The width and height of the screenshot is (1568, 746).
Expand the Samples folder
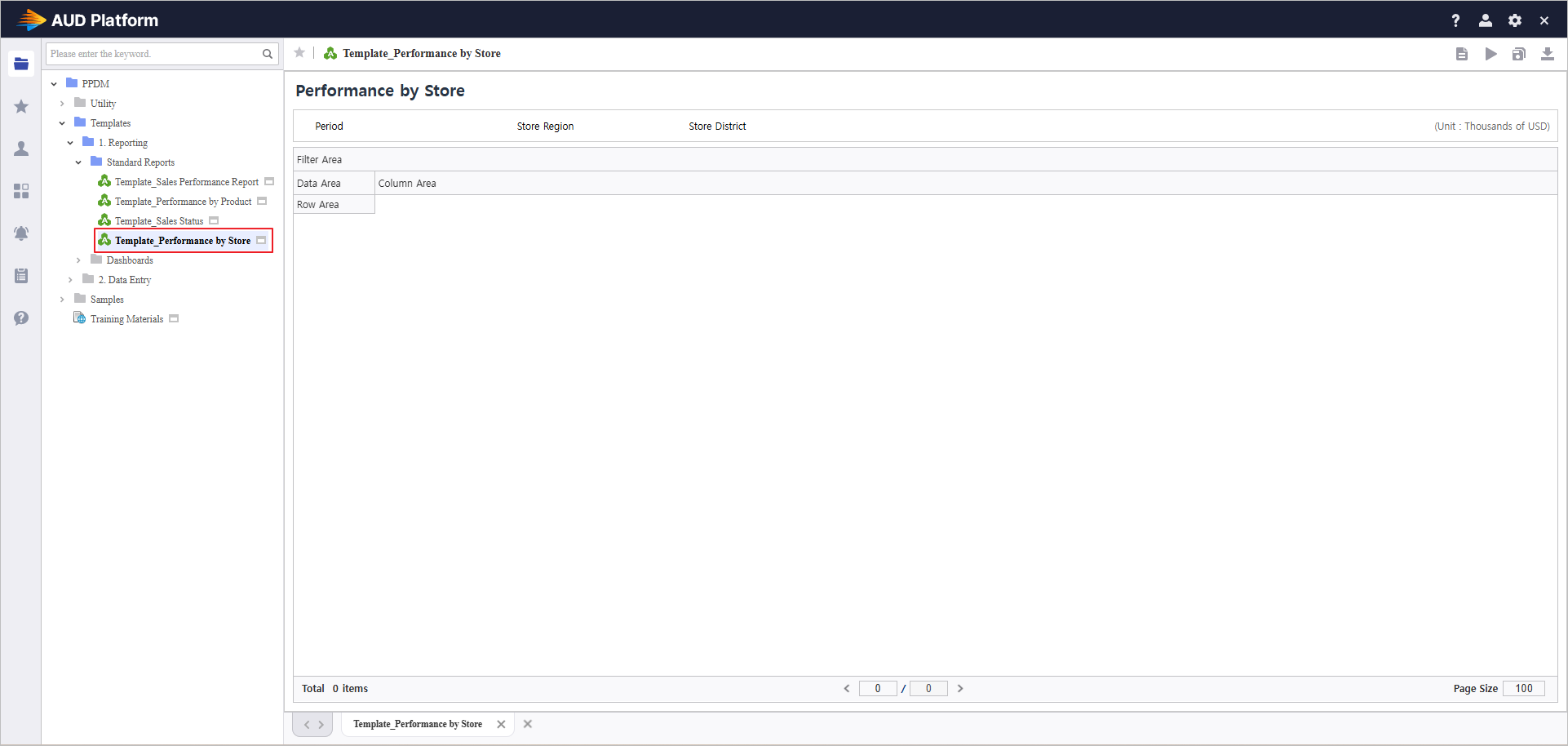pos(62,300)
